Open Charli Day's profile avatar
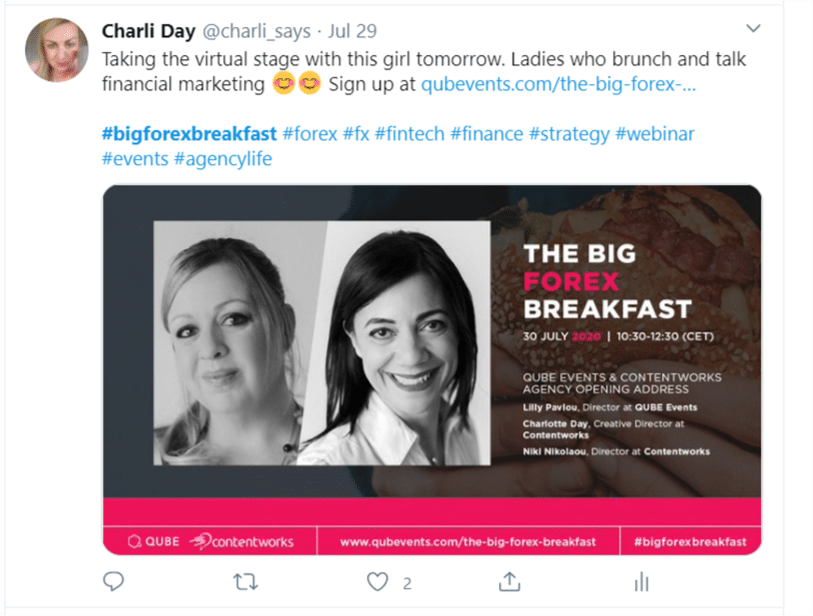 pos(57,50)
